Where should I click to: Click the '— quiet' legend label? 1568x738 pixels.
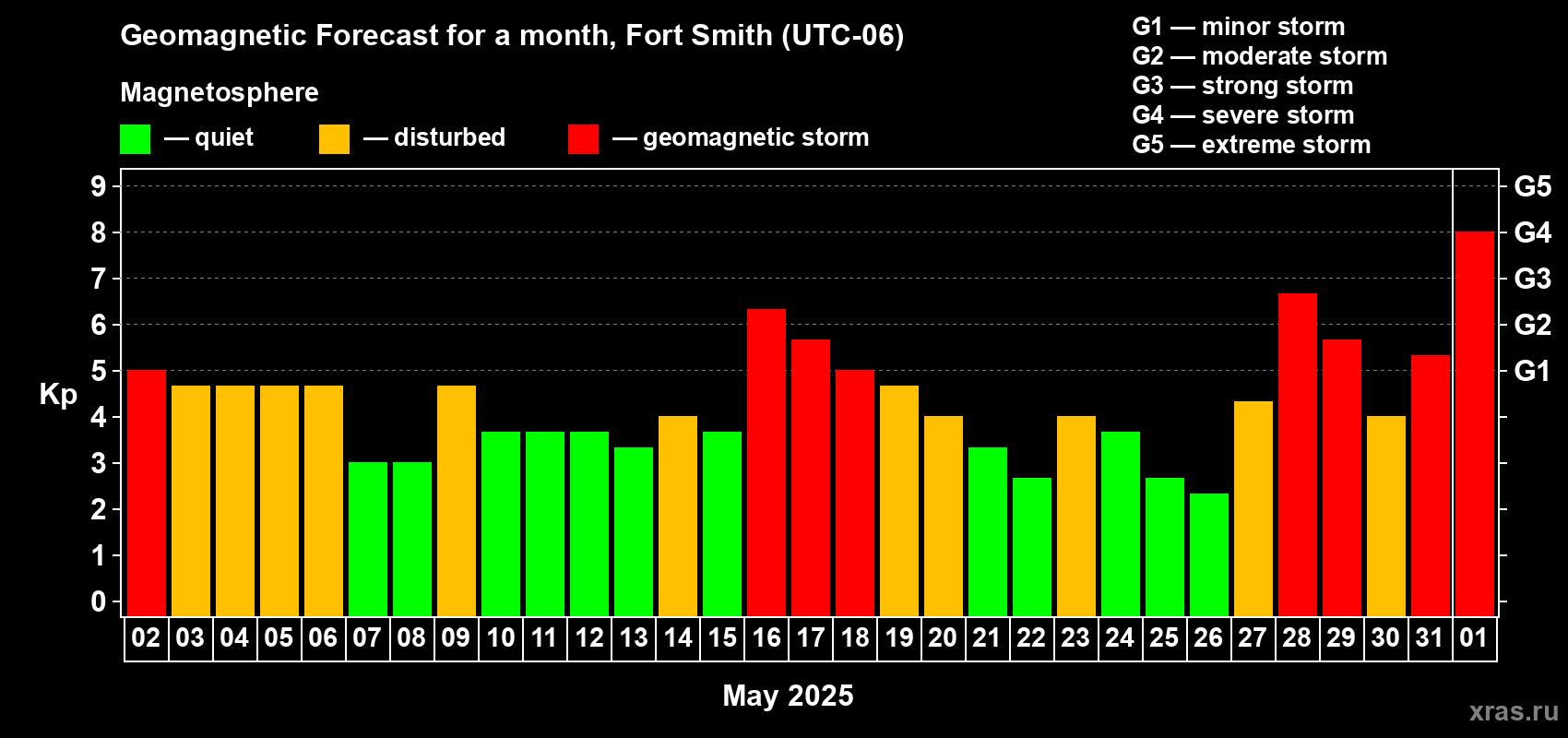tap(208, 138)
